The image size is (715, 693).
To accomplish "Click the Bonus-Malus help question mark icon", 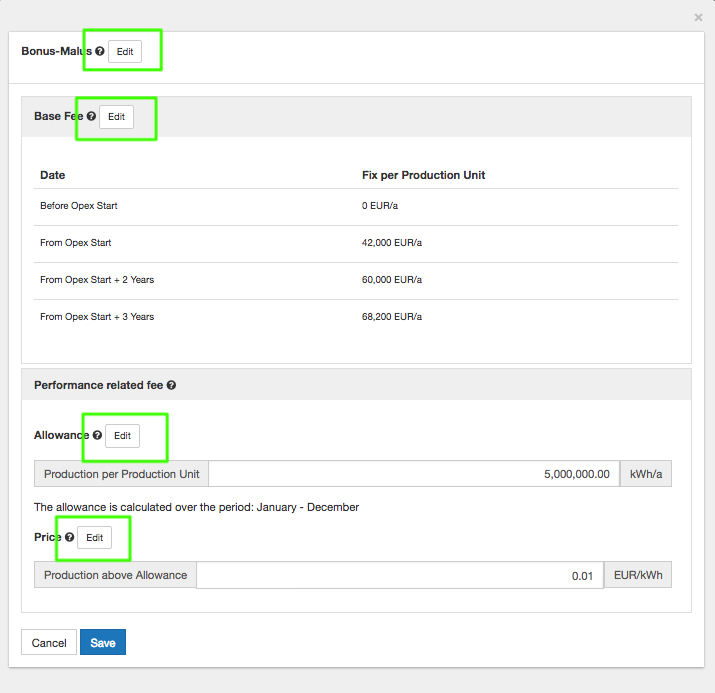I will 100,51.
